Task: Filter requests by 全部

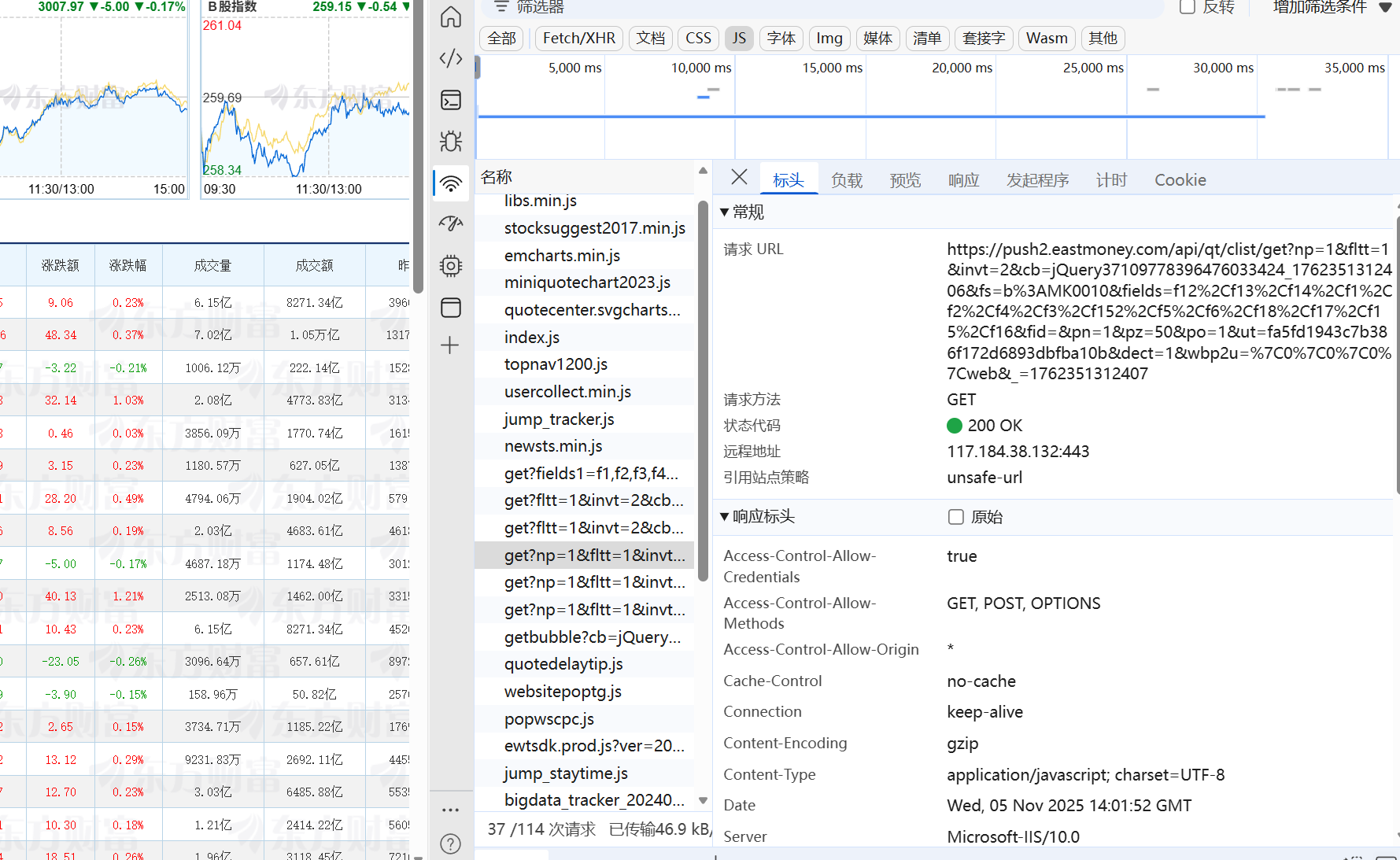Action: tap(502, 39)
